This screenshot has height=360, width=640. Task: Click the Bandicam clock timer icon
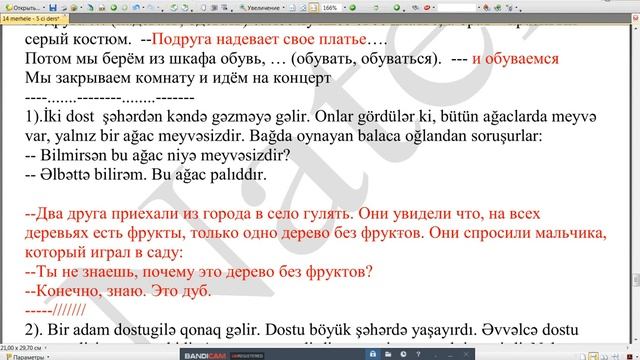(403, 354)
